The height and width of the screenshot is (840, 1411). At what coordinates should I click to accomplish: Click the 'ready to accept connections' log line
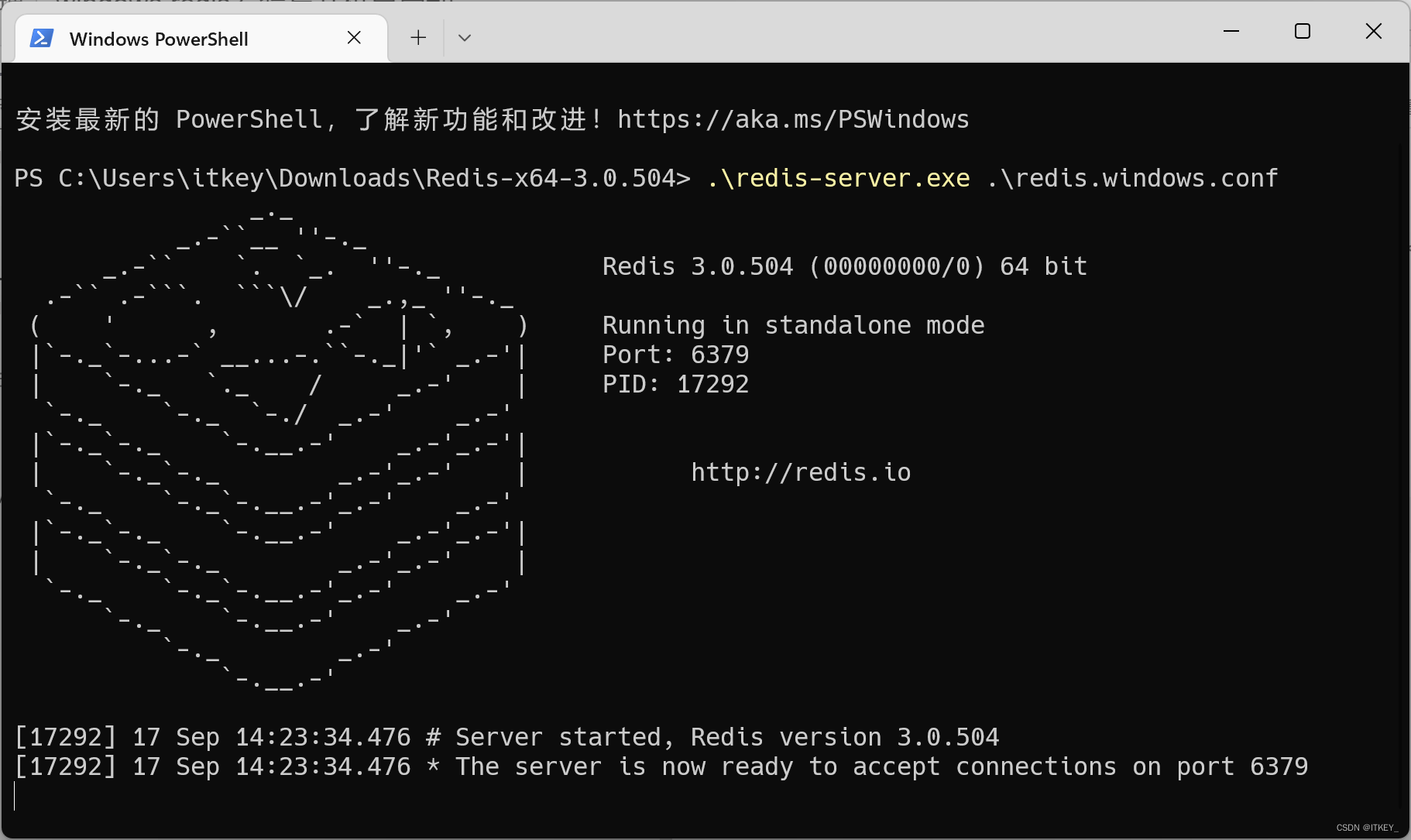click(x=661, y=766)
